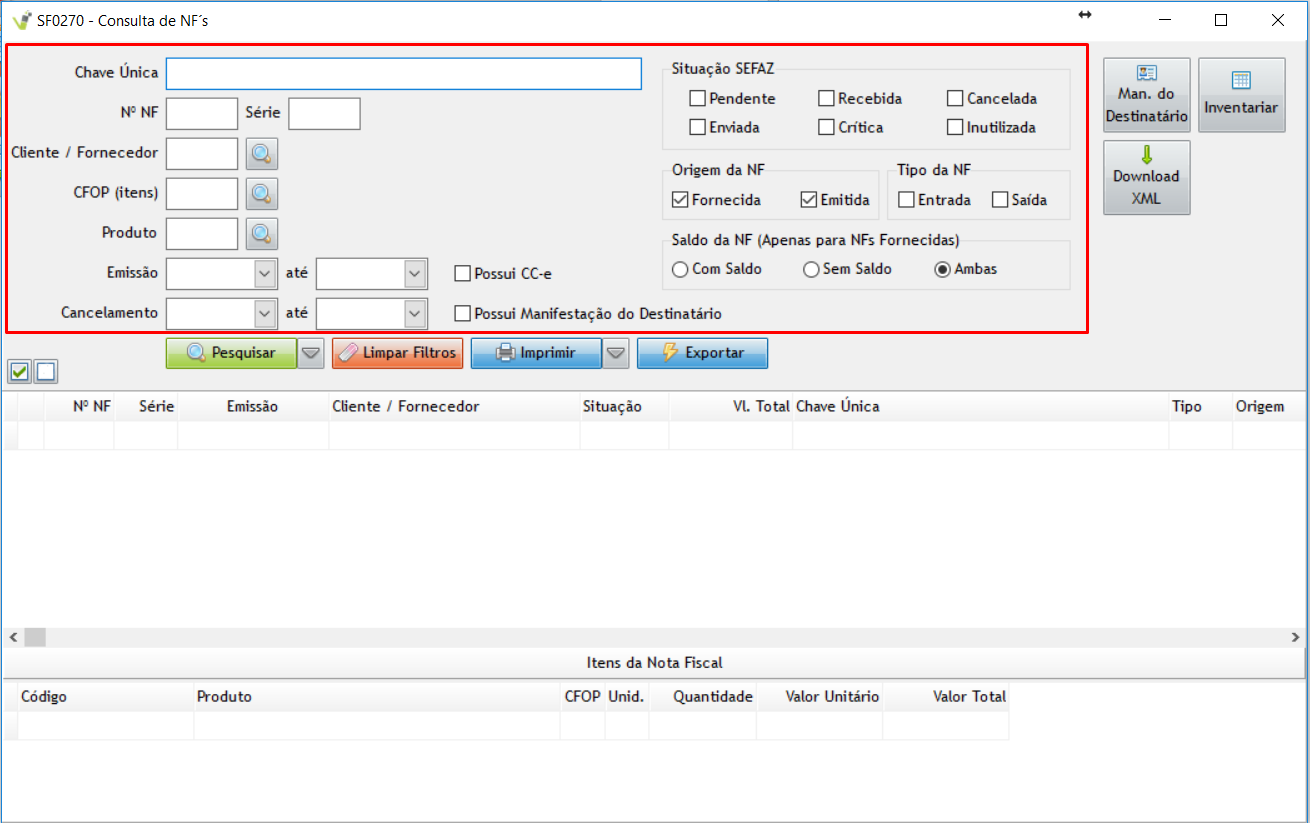
Task: Select Com Saldo radio option
Action: tap(680, 269)
